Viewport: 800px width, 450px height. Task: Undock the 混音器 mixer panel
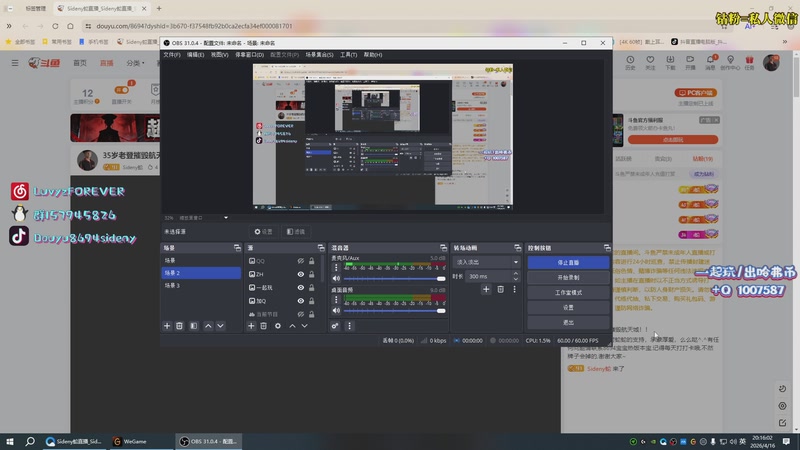coord(443,247)
